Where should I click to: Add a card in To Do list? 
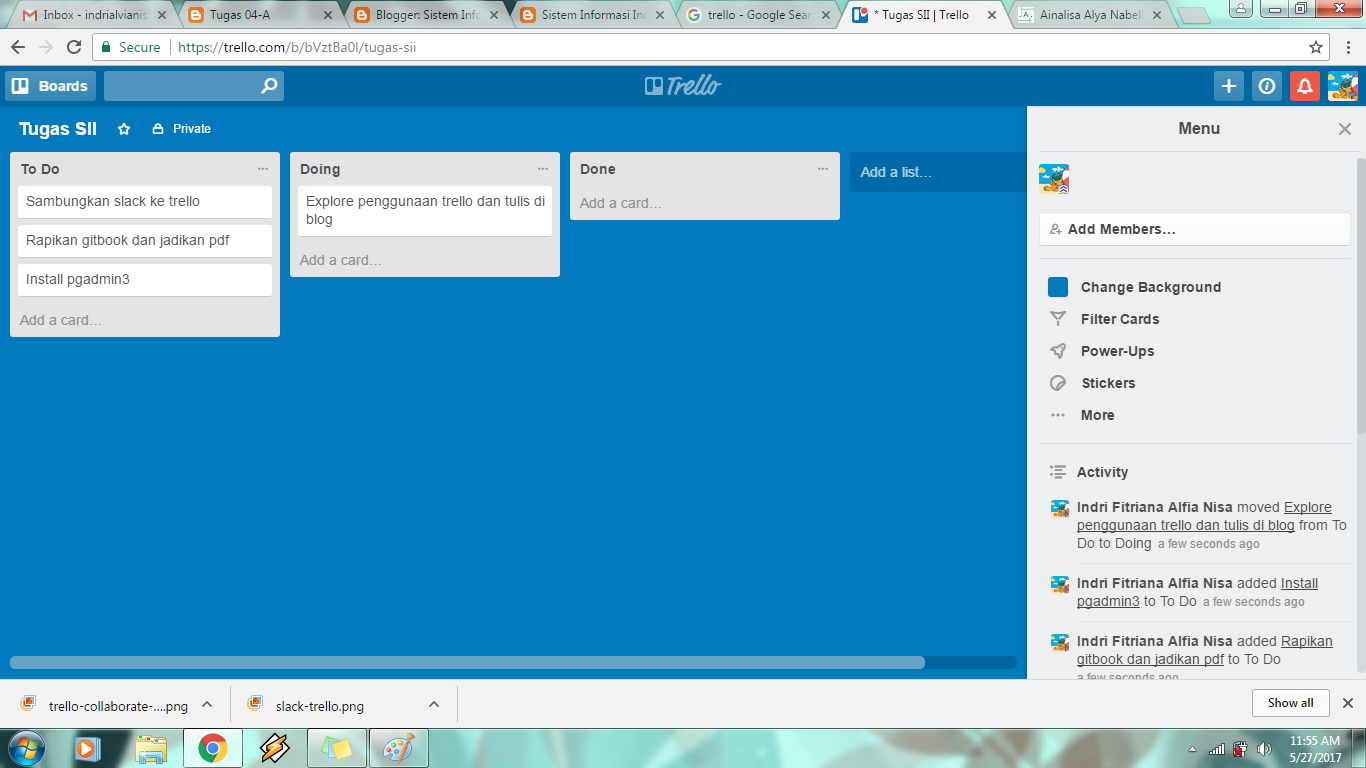61,320
